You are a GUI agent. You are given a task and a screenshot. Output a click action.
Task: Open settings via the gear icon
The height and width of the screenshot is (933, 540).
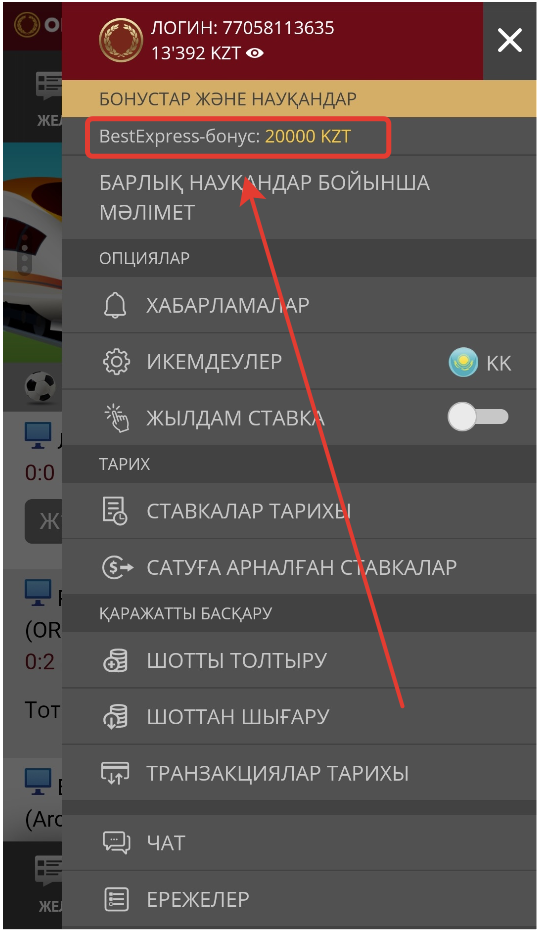click(116, 362)
